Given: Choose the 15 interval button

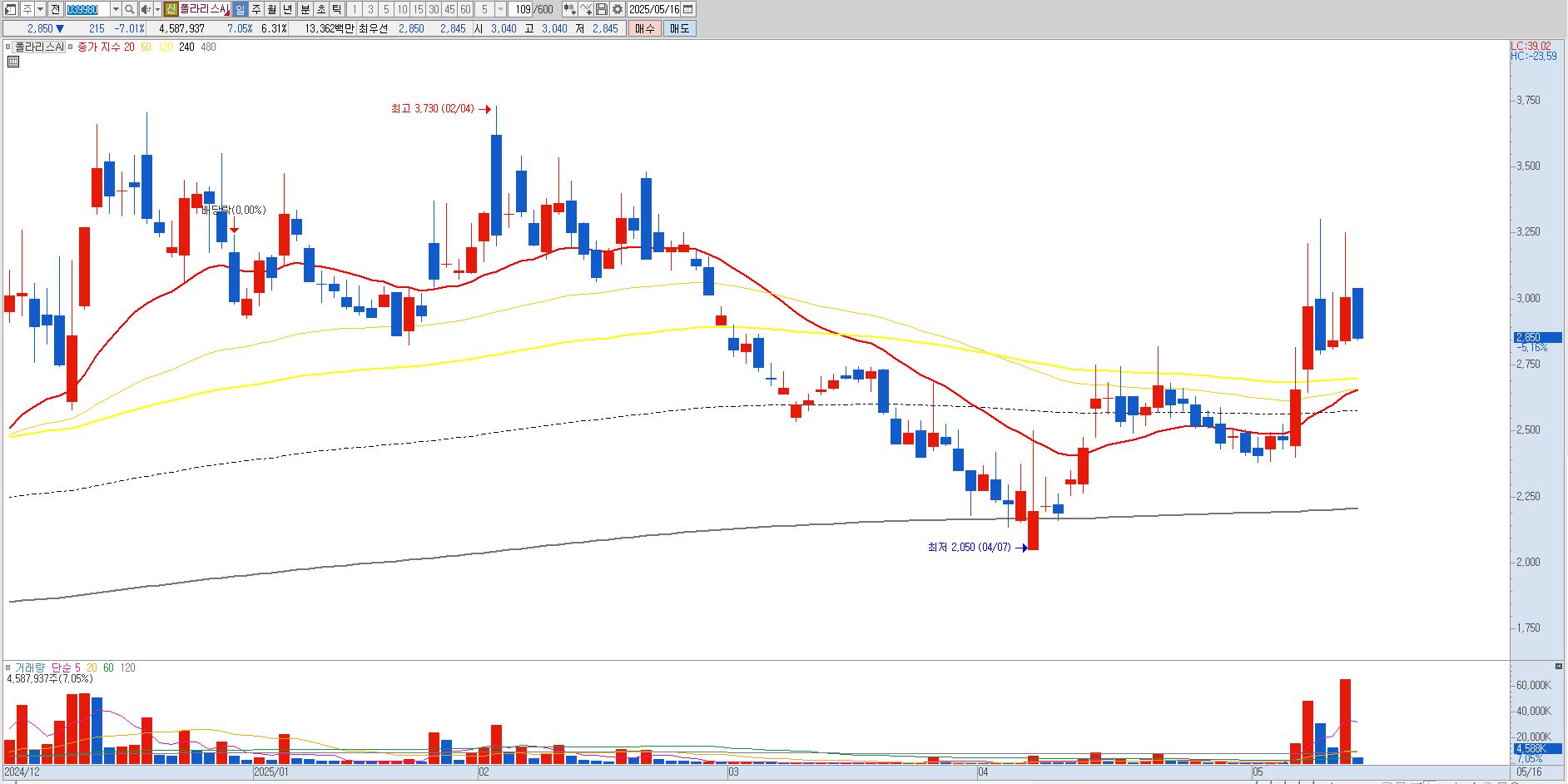Looking at the screenshot, I should (418, 9).
